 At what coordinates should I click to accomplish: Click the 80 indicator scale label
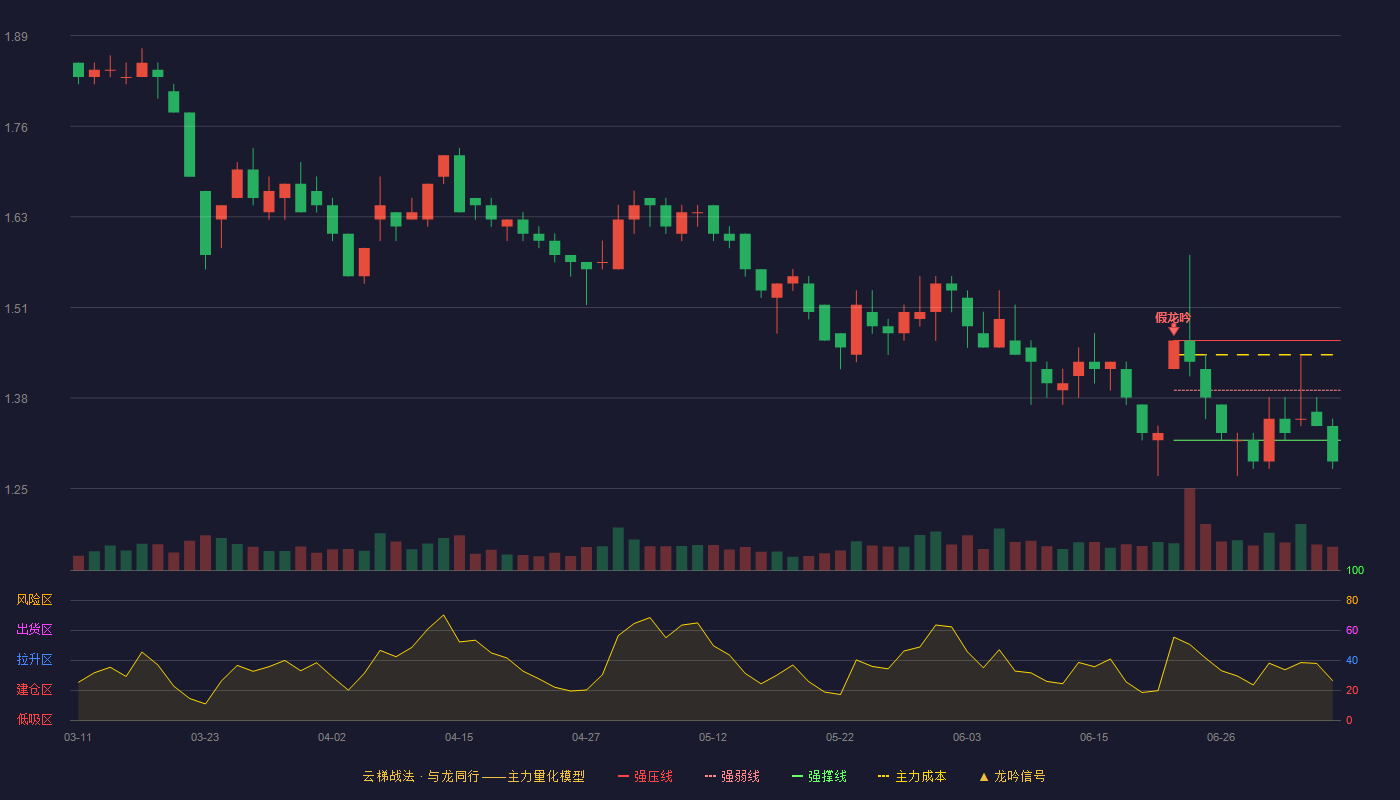pyautogui.click(x=1352, y=601)
